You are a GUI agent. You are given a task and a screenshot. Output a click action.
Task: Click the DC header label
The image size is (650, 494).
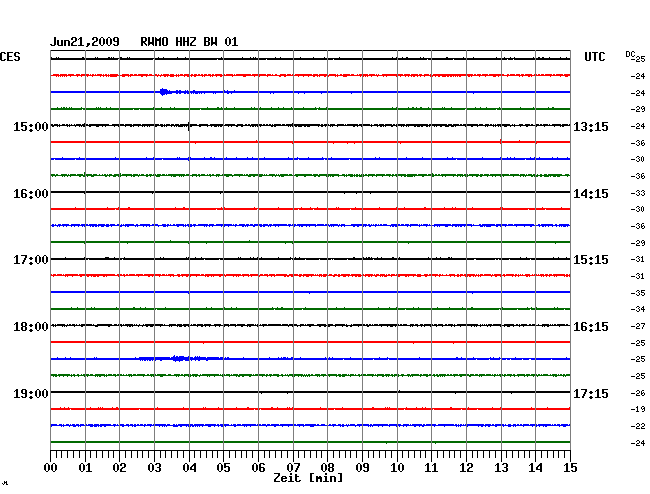(x=630, y=54)
